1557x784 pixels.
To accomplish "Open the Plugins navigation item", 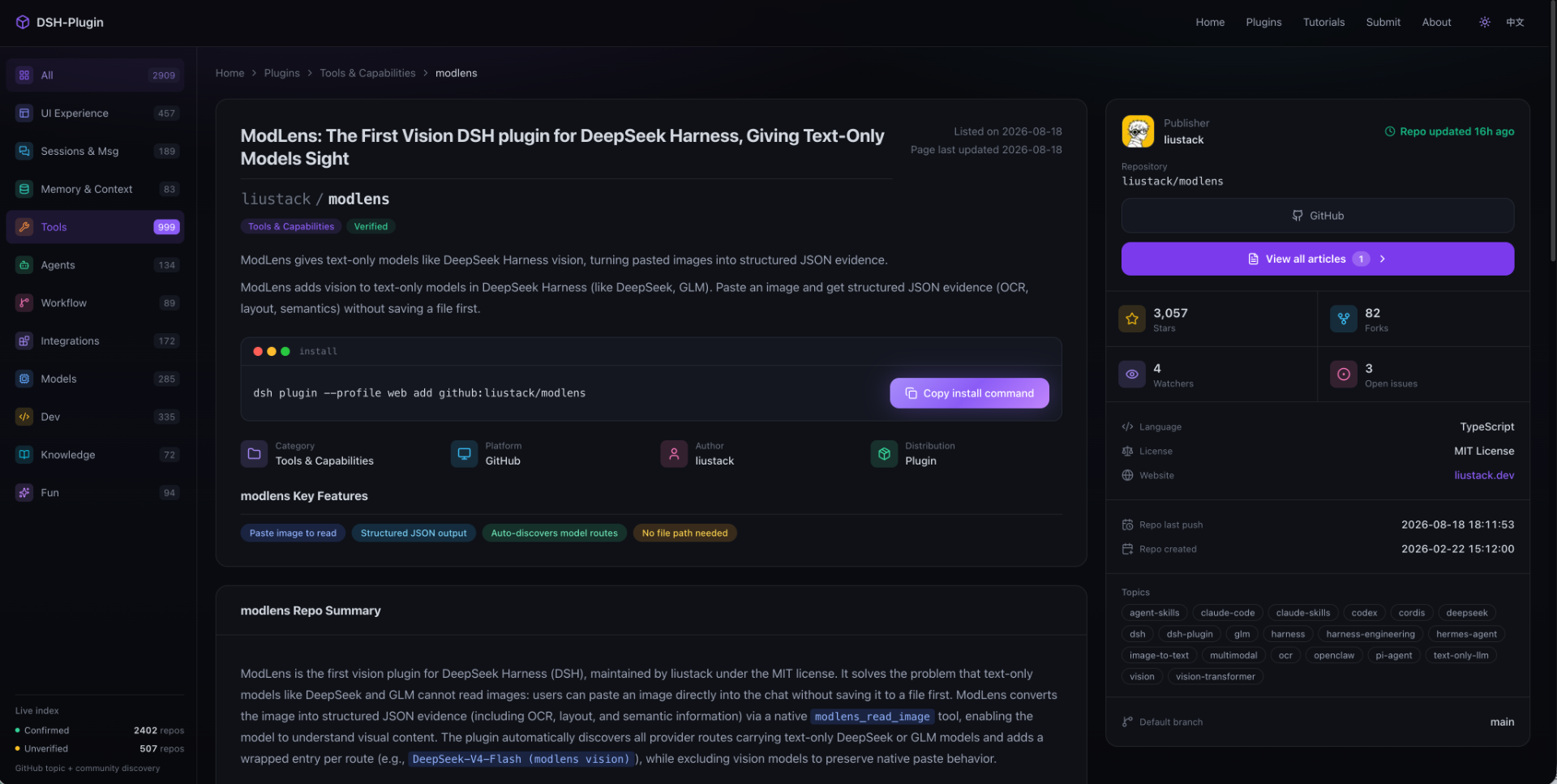I will 1263,22.
